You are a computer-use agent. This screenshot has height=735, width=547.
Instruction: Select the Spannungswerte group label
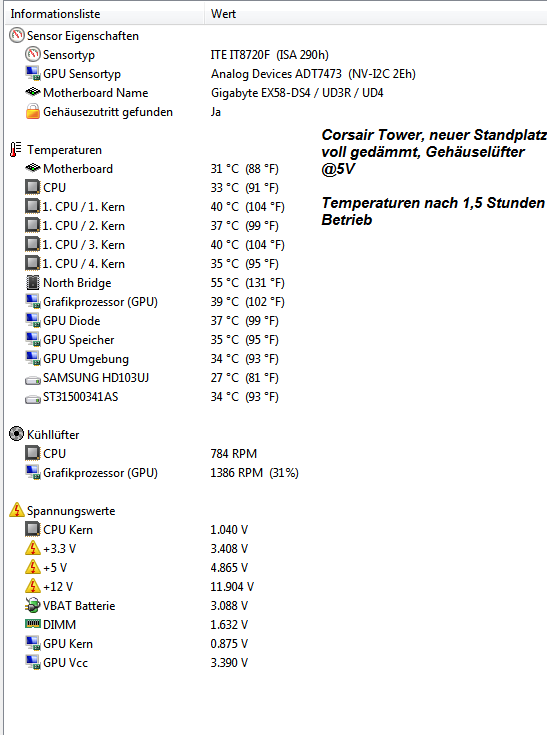[71, 511]
